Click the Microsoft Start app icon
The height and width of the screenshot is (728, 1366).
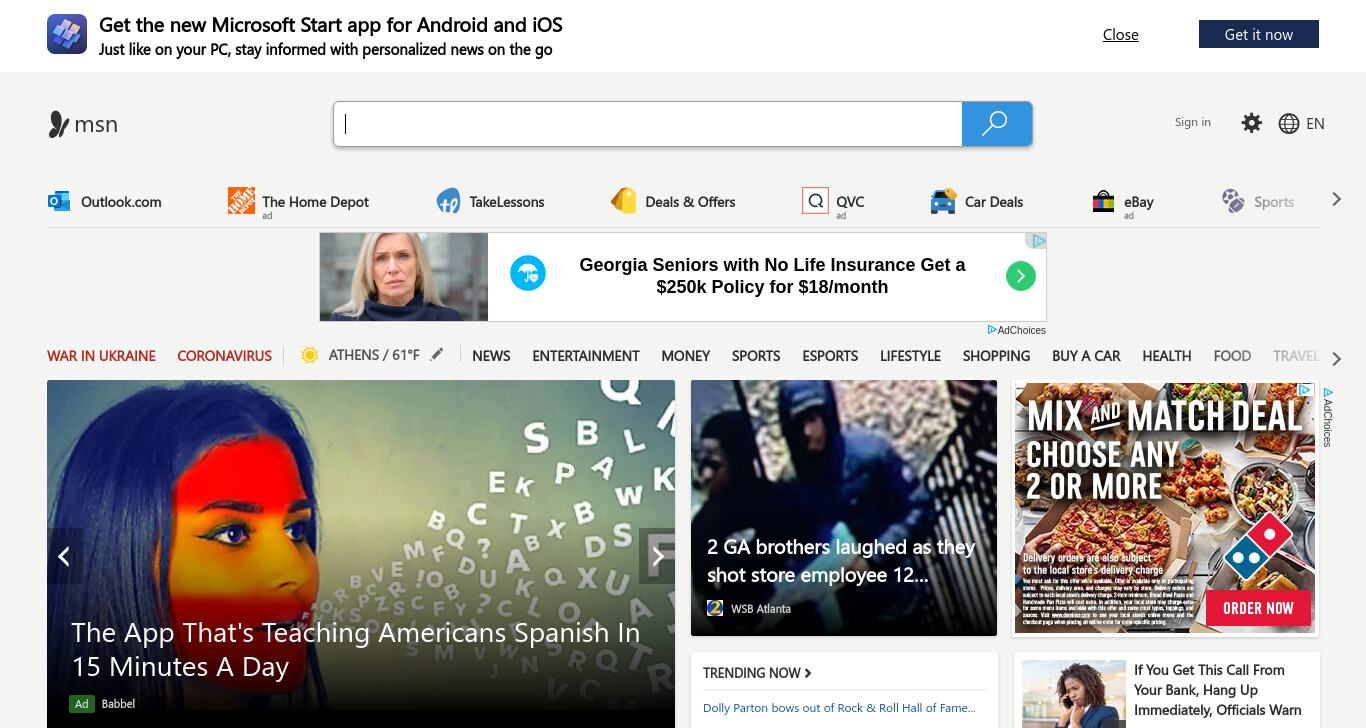[x=67, y=34]
